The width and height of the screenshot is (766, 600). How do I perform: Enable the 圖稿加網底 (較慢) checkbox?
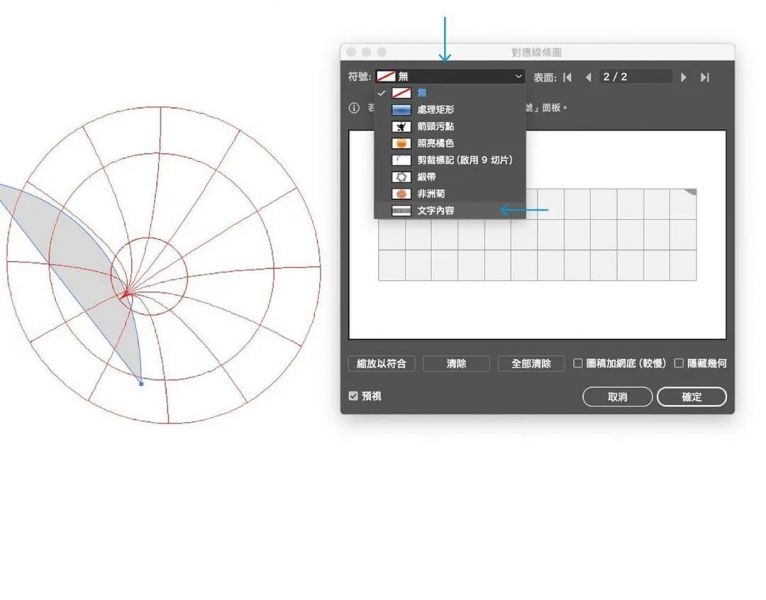click(x=578, y=364)
